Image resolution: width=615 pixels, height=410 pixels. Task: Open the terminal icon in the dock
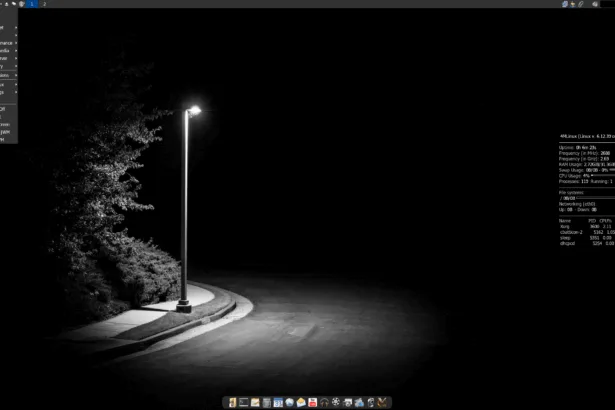[244, 403]
